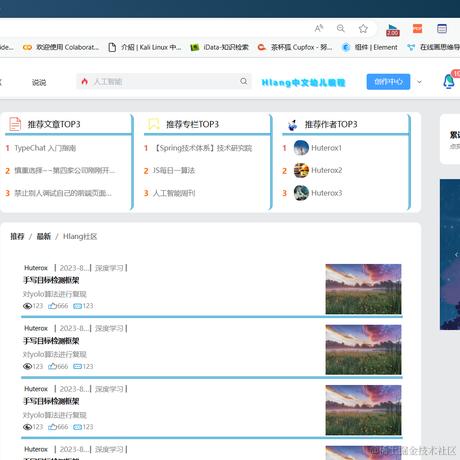
Task: Click the recommended articles TOP3 document icon
Action: 15,124
